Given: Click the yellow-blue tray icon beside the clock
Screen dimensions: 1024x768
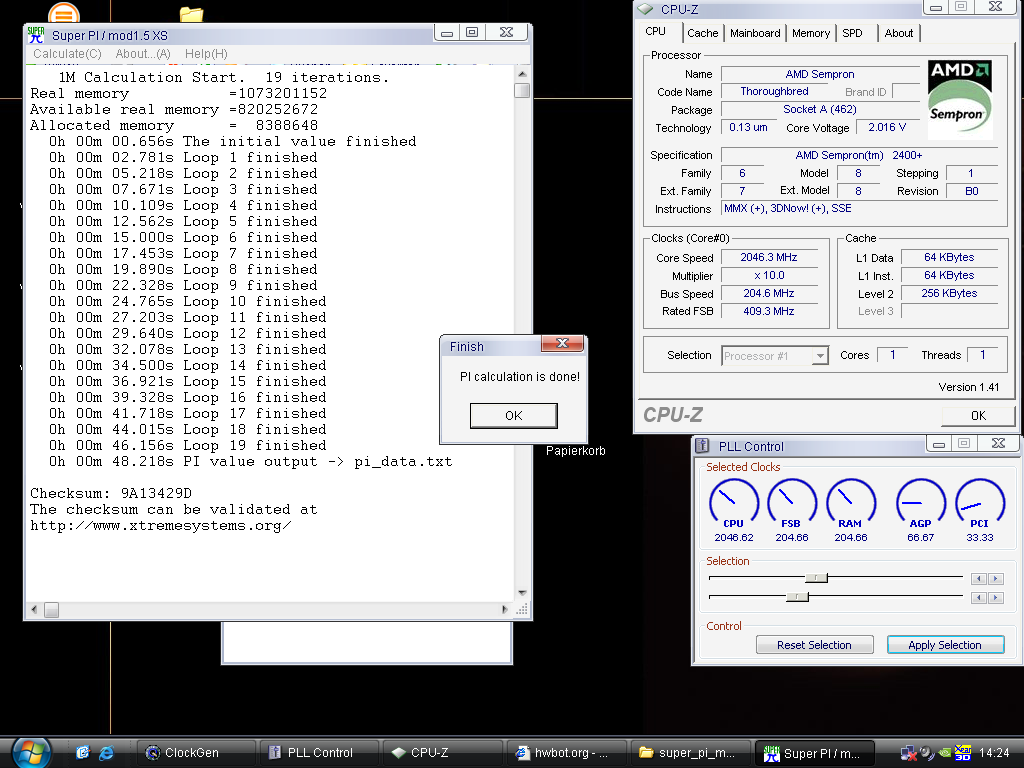Looking at the screenshot, I should pos(963,753).
